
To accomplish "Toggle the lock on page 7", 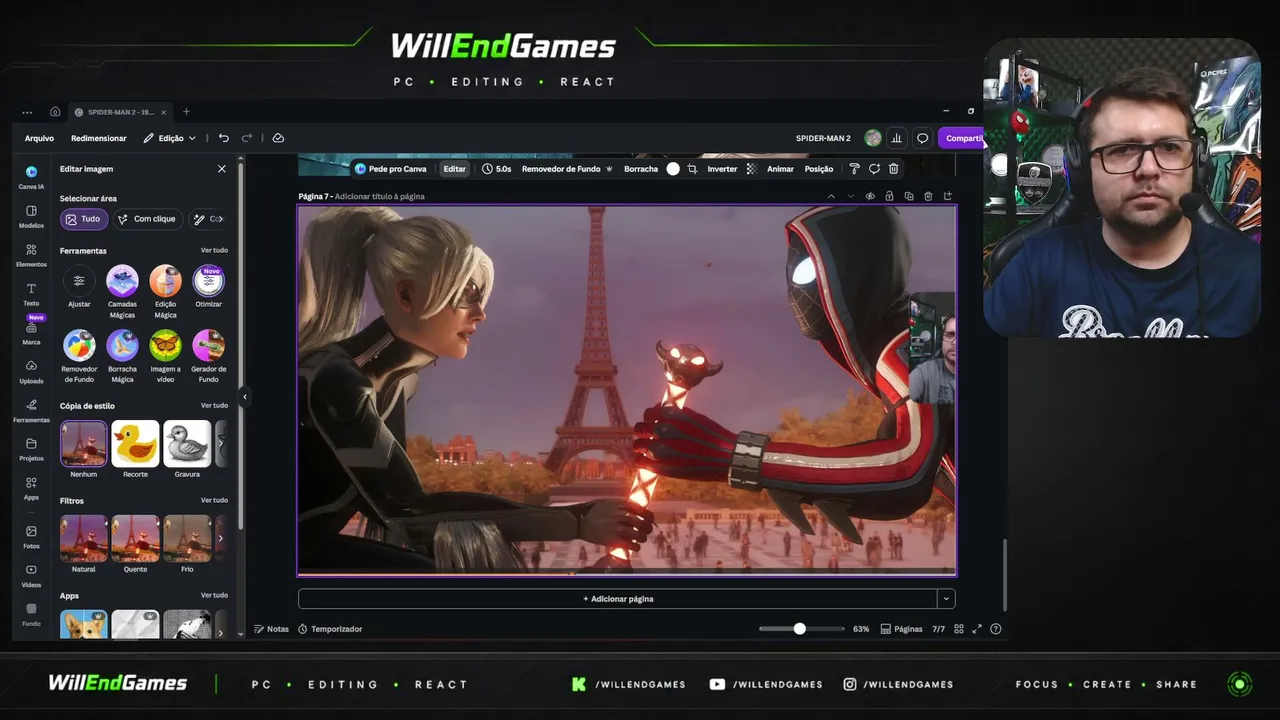I will point(889,196).
